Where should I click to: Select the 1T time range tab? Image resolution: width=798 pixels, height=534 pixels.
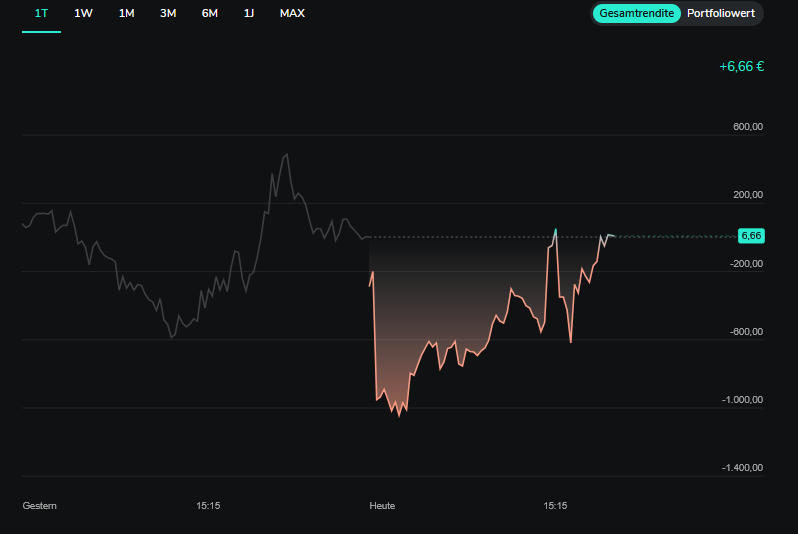coord(41,14)
